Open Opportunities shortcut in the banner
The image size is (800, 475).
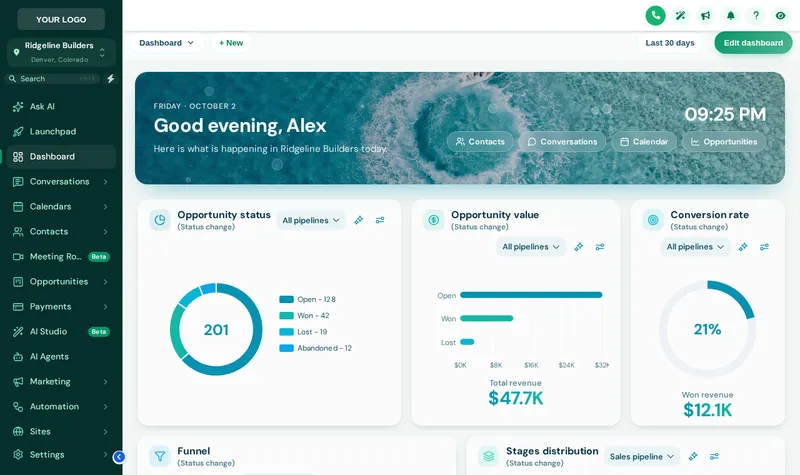(724, 142)
